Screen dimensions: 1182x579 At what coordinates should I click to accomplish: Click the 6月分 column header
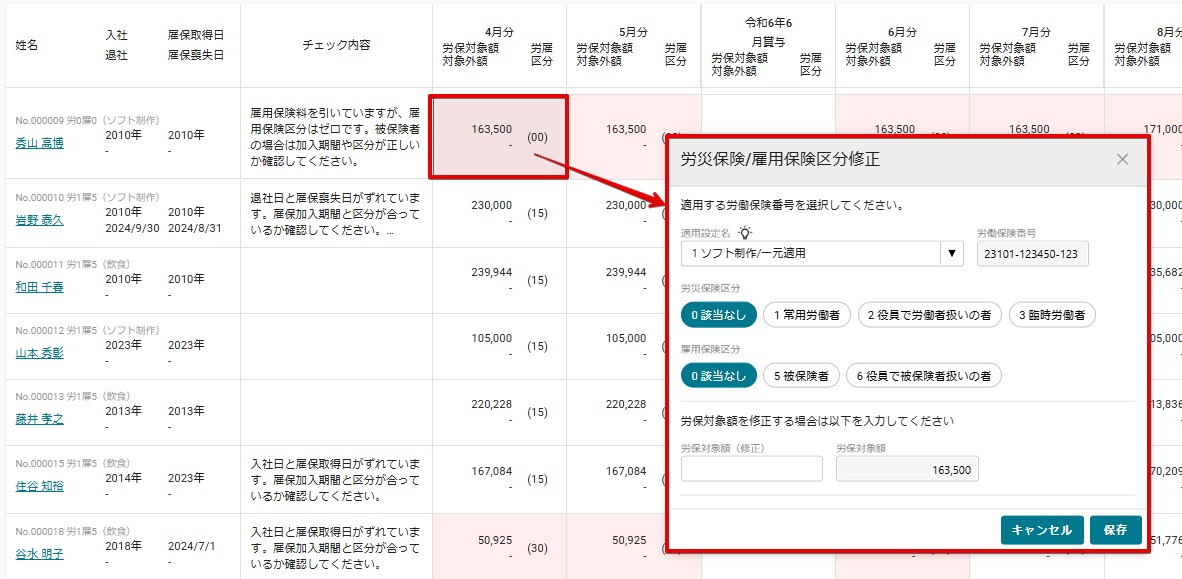tap(902, 32)
